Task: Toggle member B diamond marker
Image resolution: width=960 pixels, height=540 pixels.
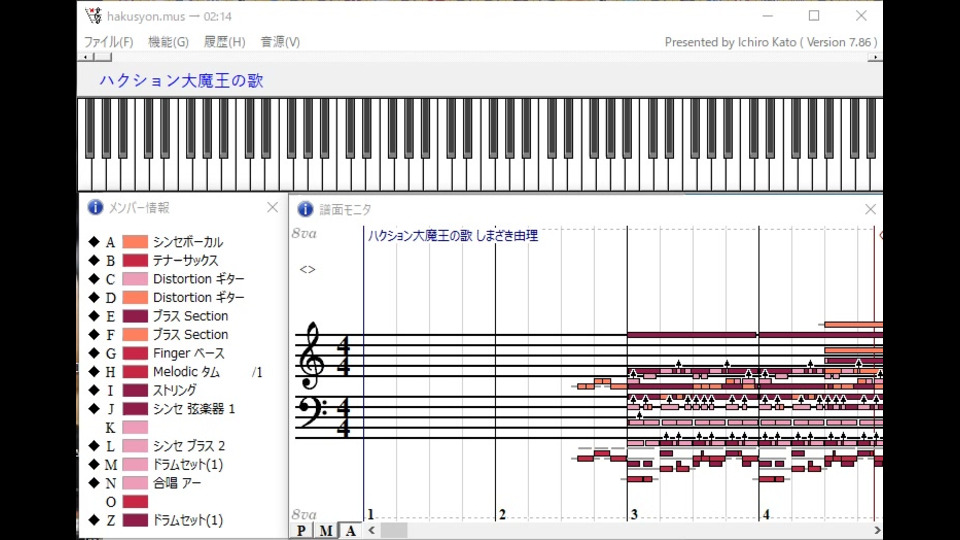Action: [94, 260]
